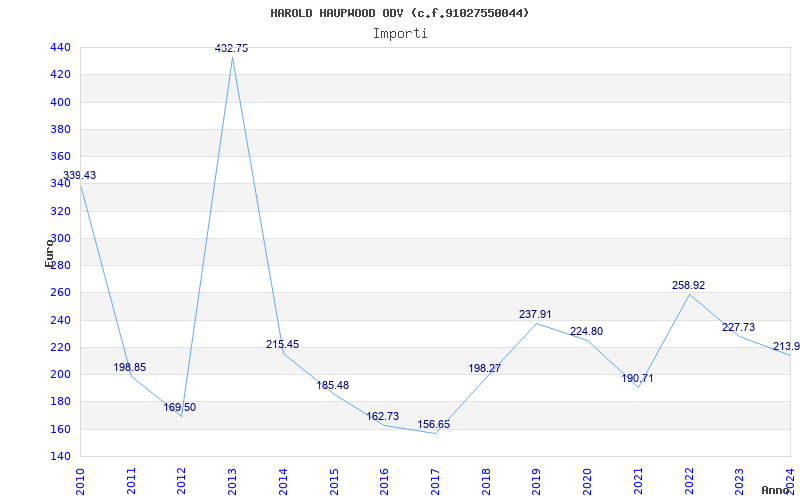Click the y-axis value 220
The height and width of the screenshot is (500, 800).
60,347
